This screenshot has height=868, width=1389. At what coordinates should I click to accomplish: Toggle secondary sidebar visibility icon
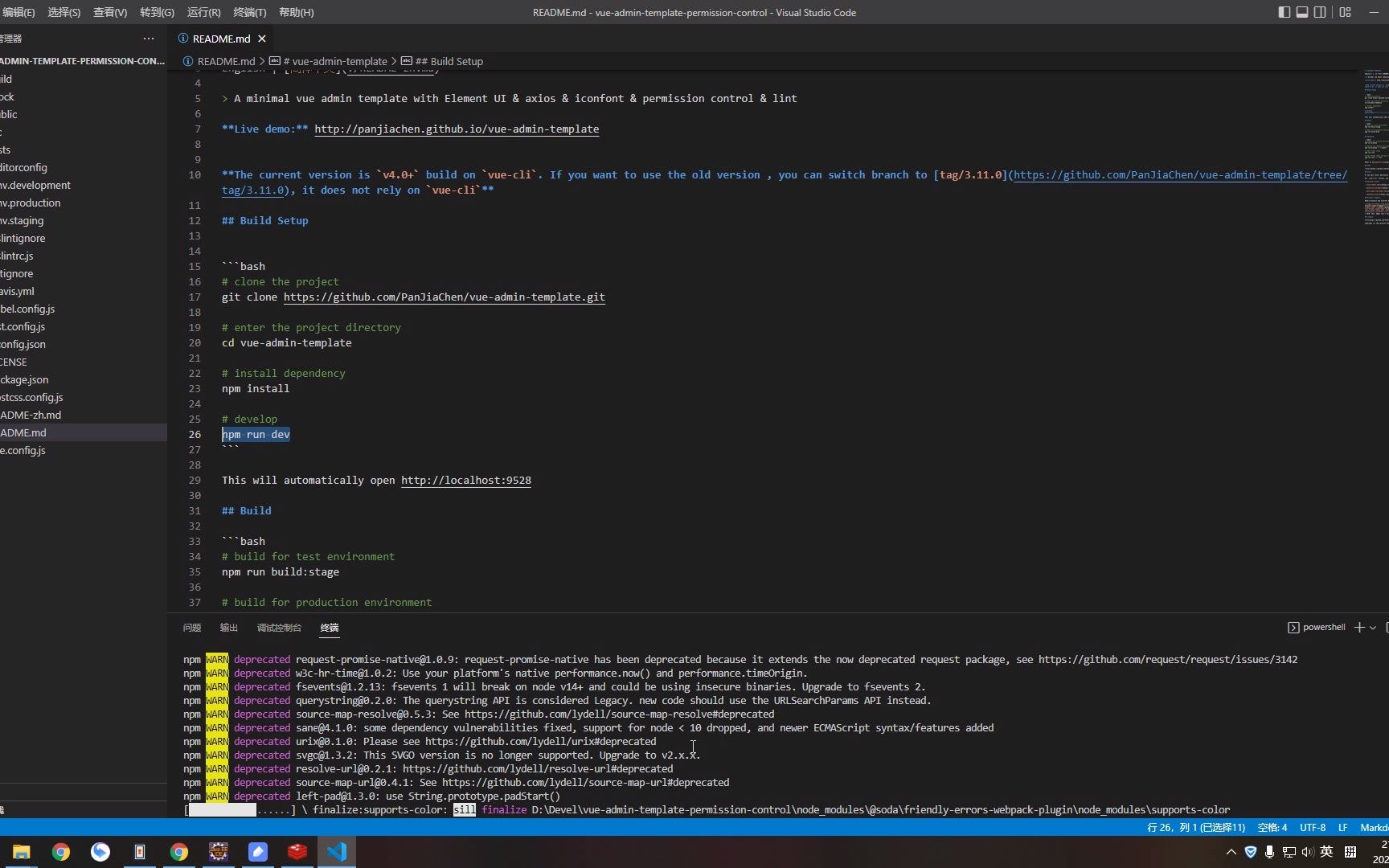(x=1320, y=12)
